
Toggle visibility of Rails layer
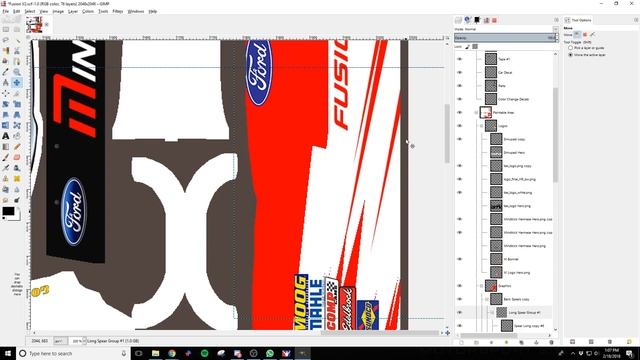tap(460, 86)
